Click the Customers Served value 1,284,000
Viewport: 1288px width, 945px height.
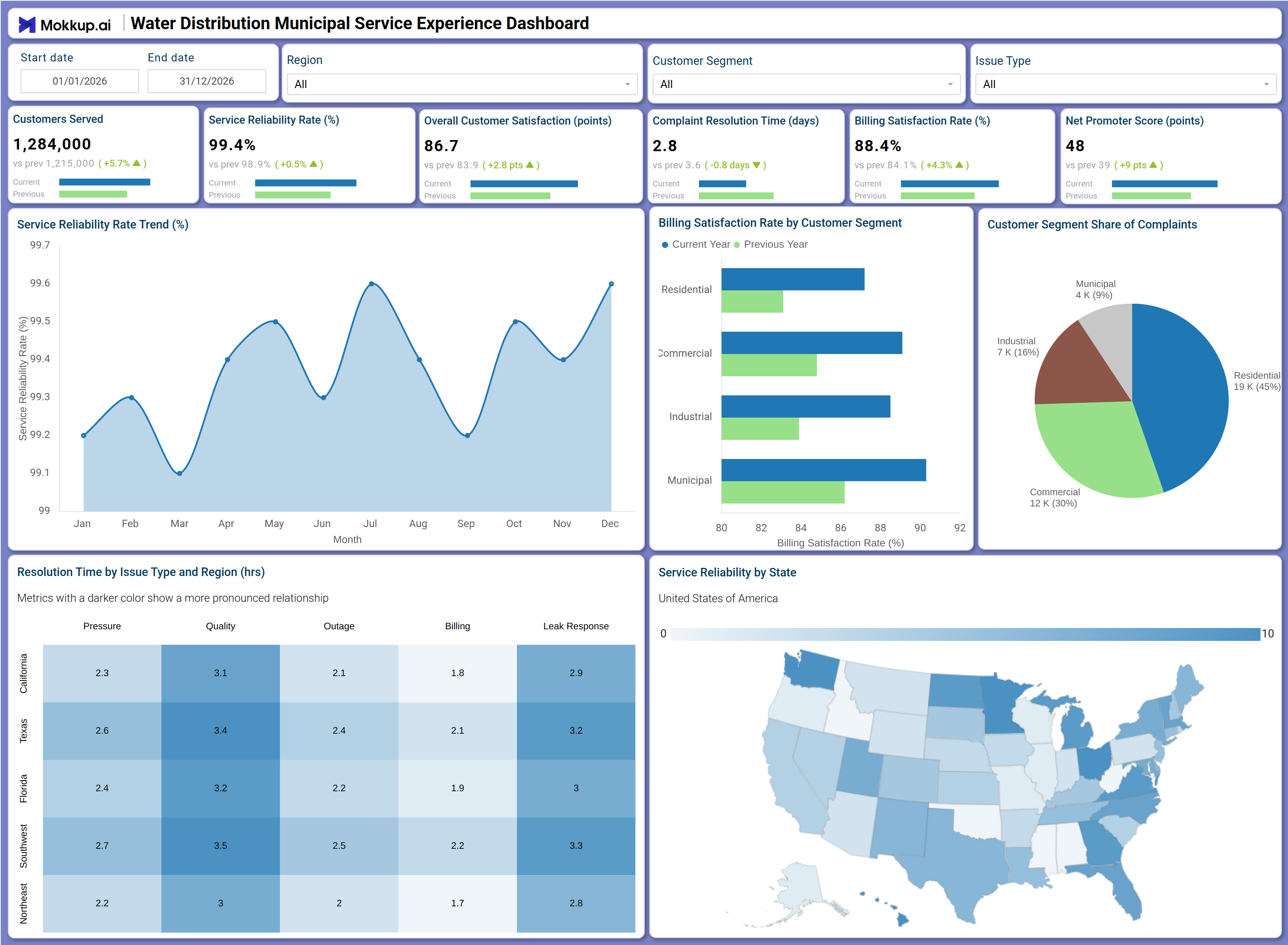tap(52, 144)
